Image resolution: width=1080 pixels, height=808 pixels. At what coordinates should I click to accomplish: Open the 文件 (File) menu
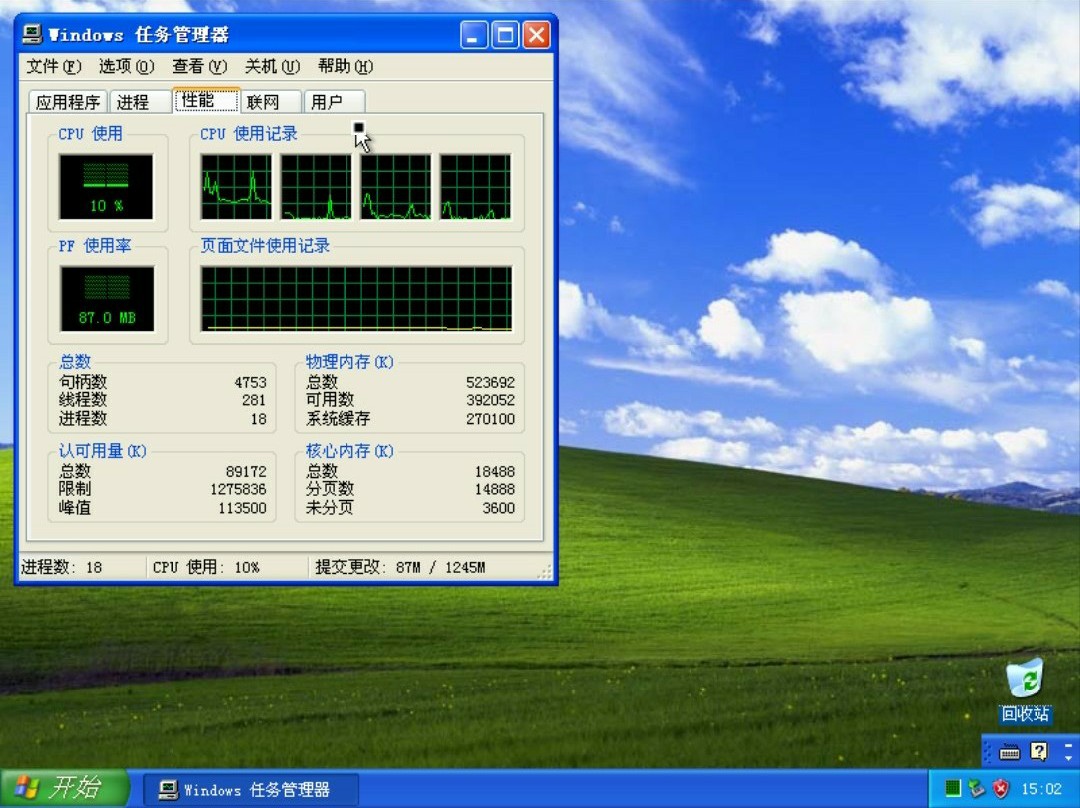54,67
